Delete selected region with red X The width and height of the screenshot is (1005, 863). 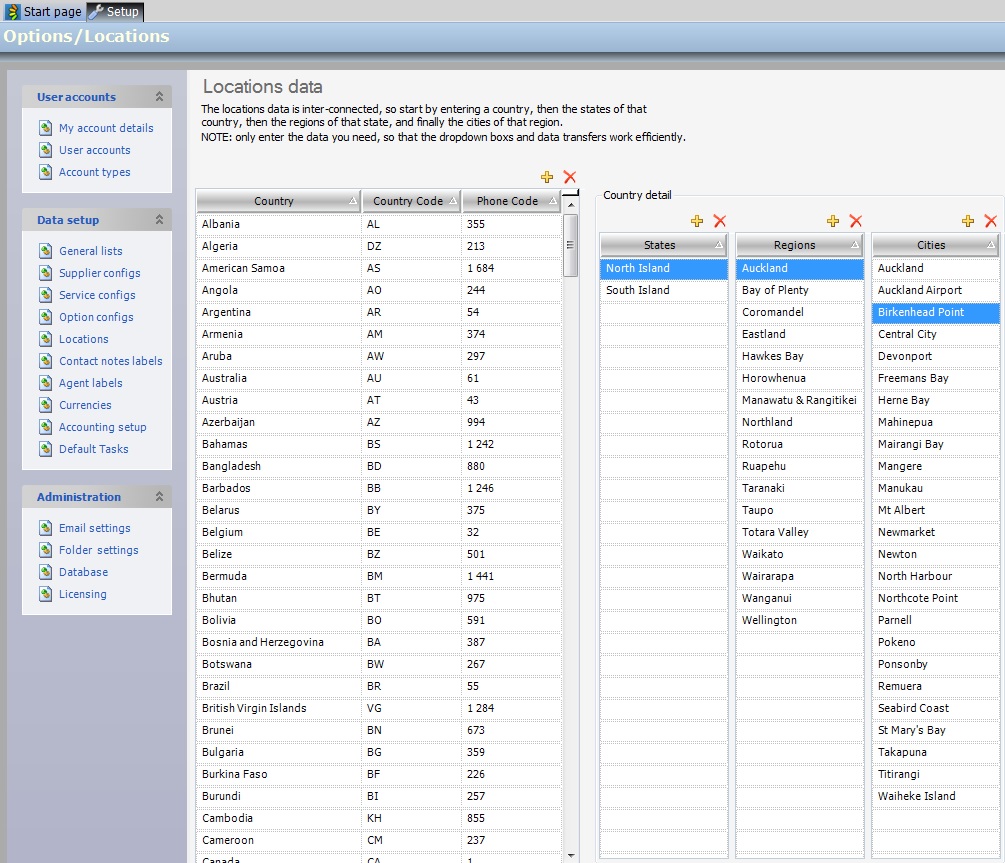click(x=855, y=221)
